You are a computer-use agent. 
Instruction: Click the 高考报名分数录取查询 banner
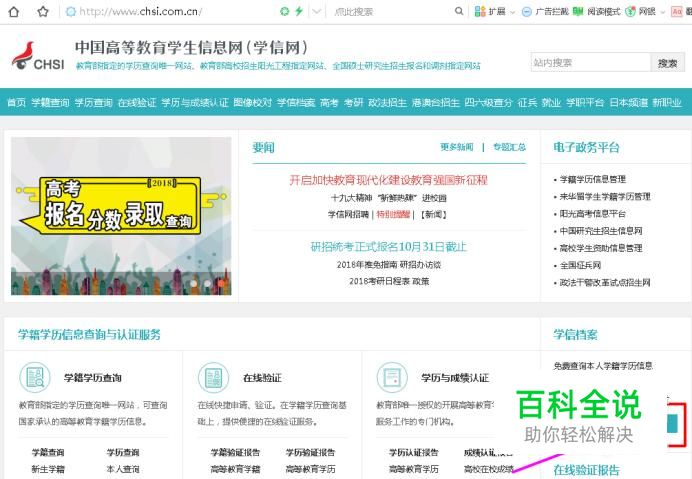[121, 216]
